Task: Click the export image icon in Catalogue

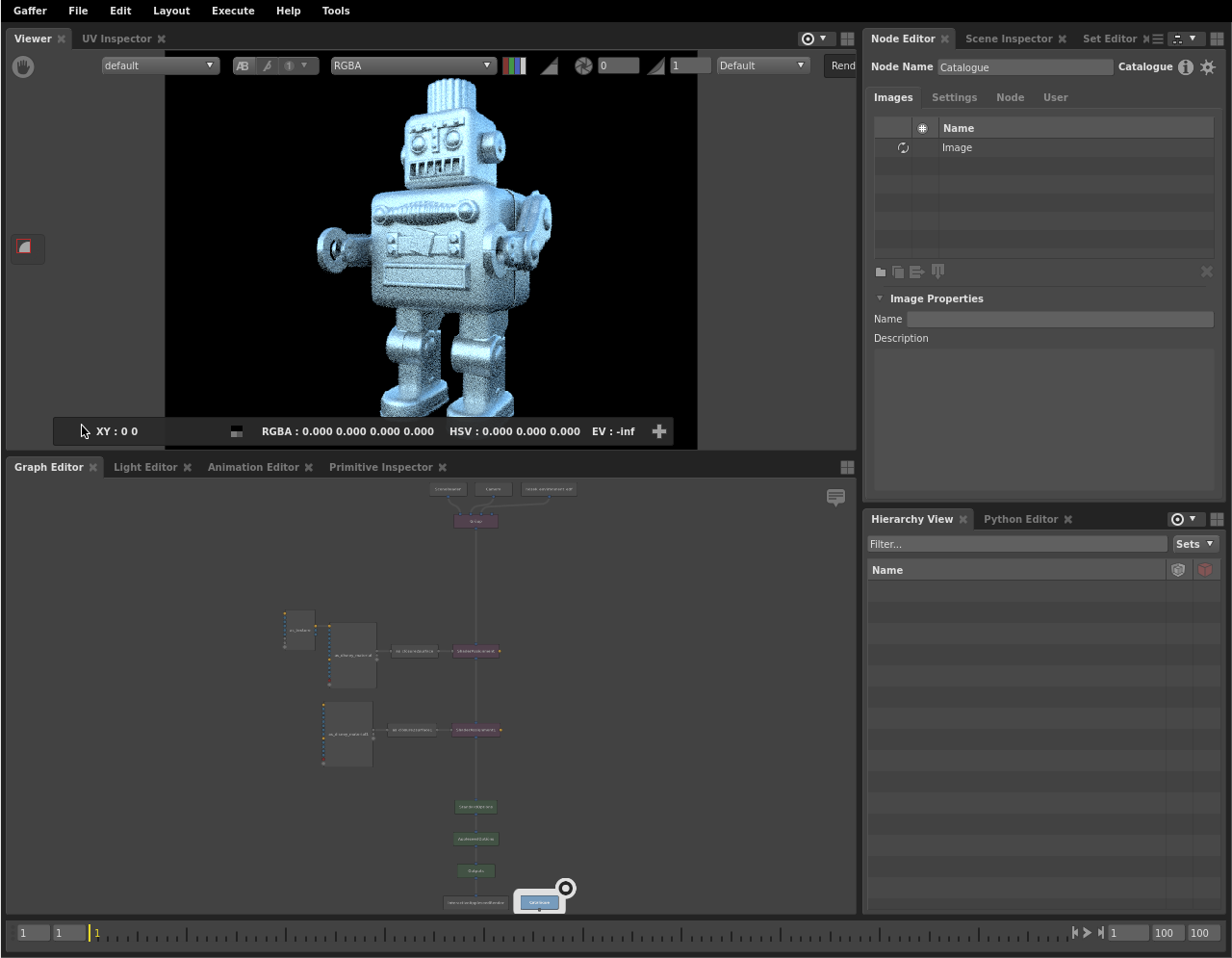Action: (x=916, y=272)
